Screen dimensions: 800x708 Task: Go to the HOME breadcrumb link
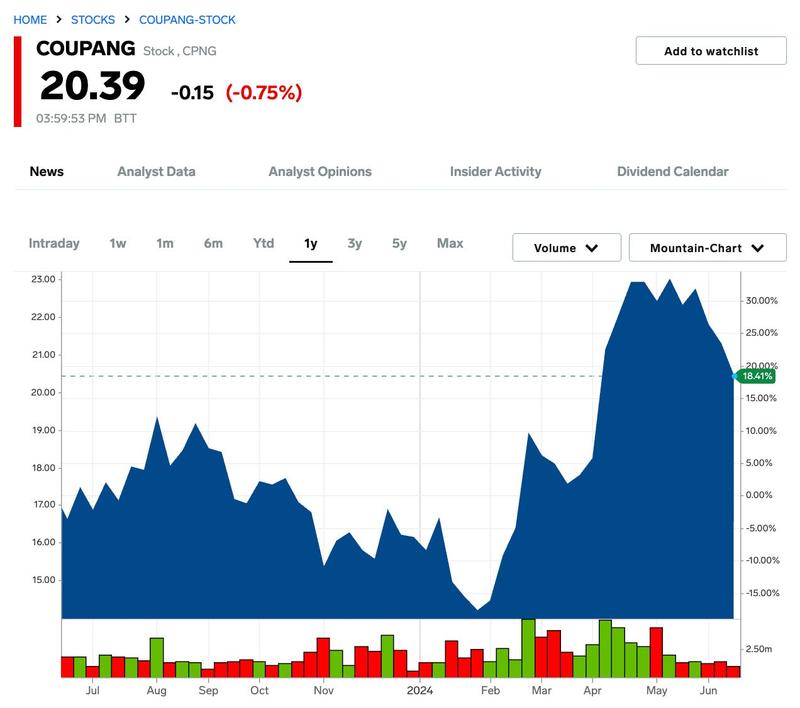click(x=30, y=20)
